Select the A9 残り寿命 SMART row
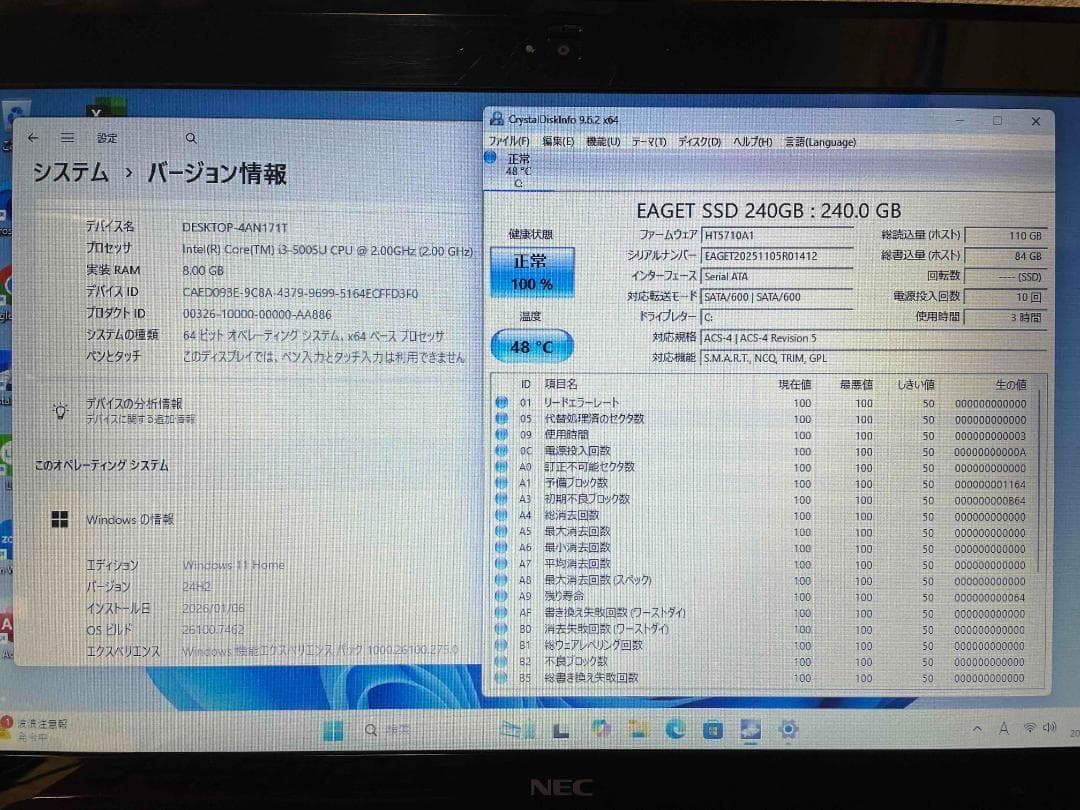This screenshot has width=1080, height=810. tap(762, 597)
